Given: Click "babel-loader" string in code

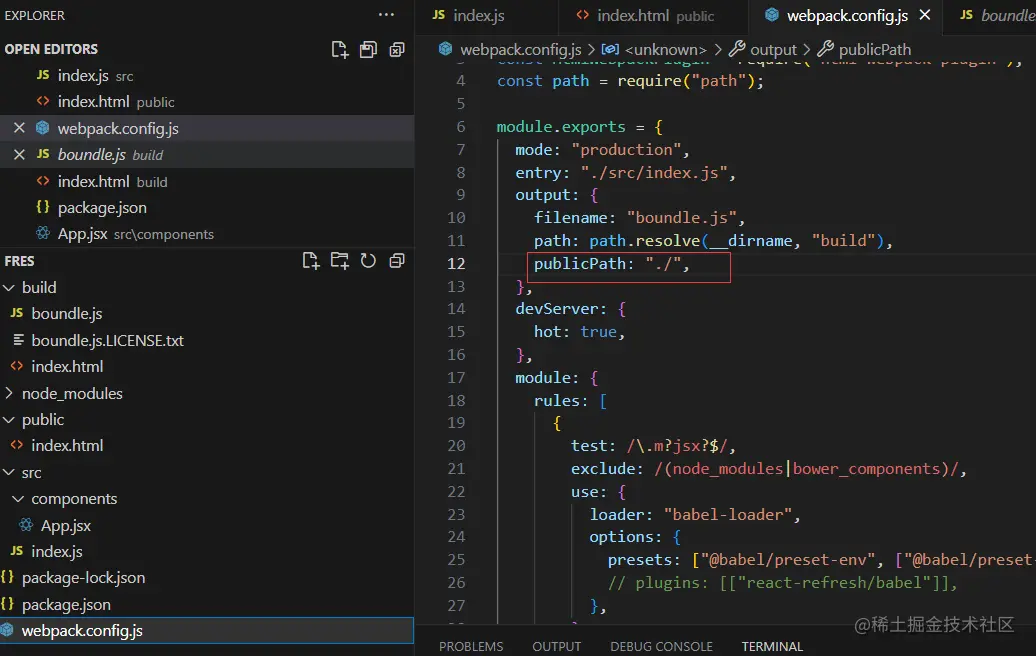Looking at the screenshot, I should [727, 515].
